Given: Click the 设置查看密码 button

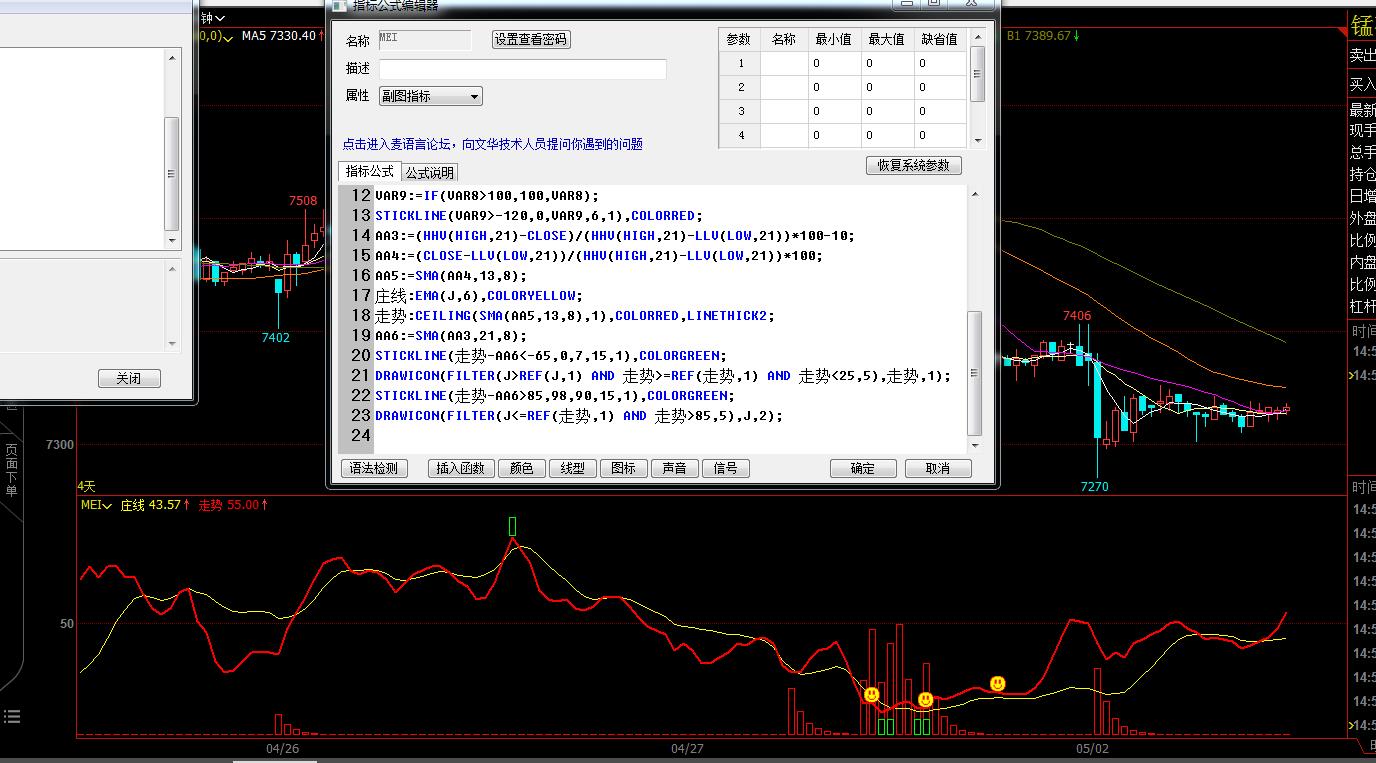Looking at the screenshot, I should 531,40.
